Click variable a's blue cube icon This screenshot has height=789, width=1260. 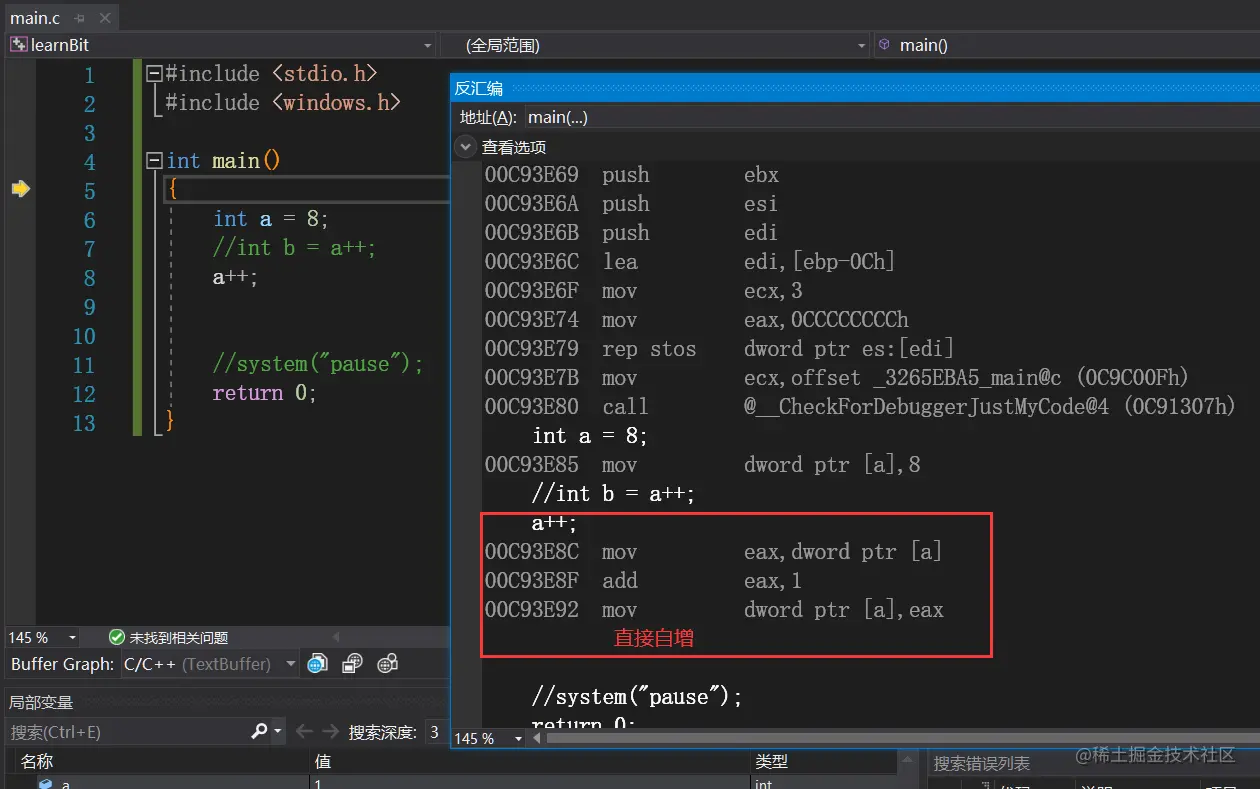coord(45,783)
